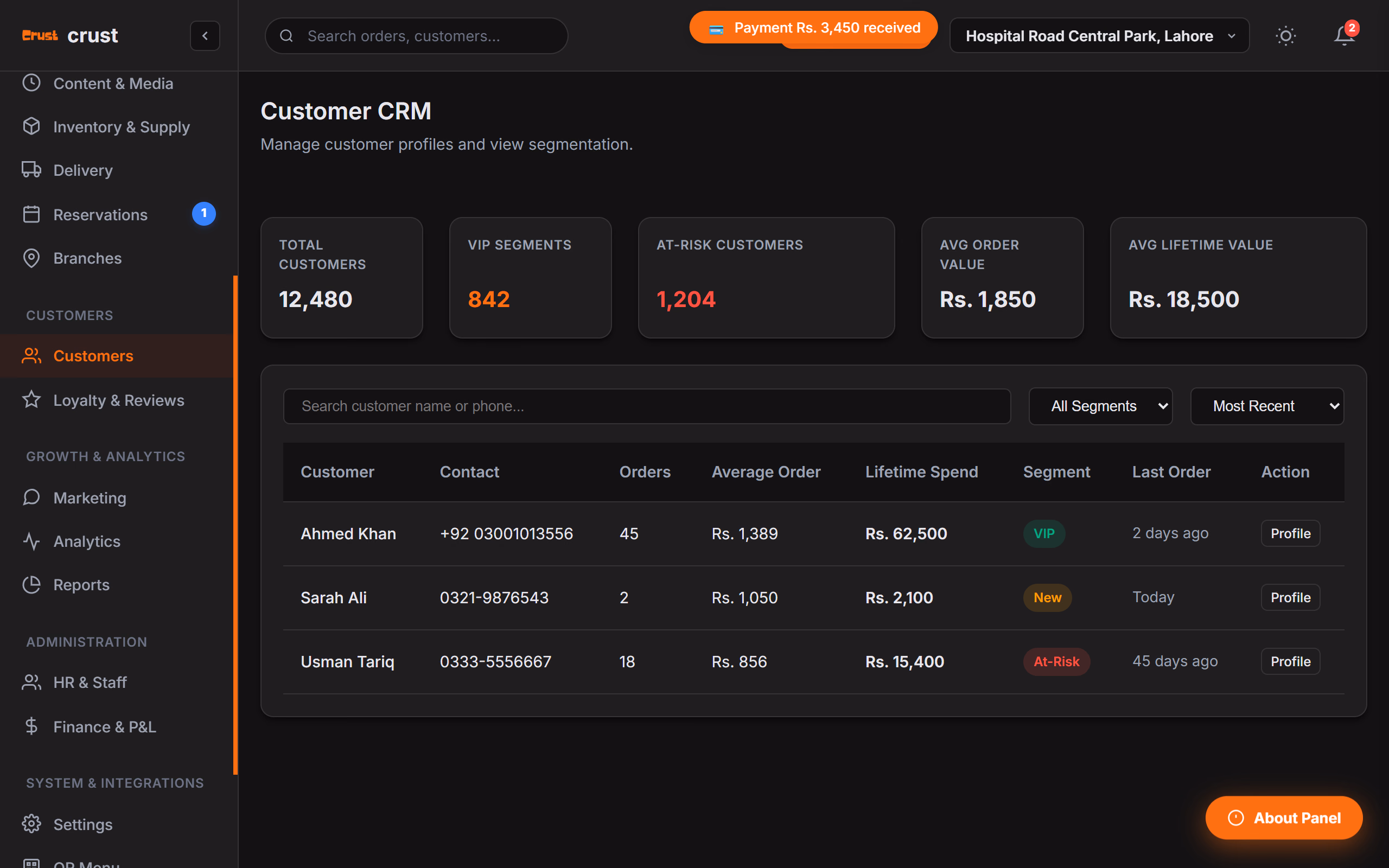Click the Customers people icon
Image resolution: width=1389 pixels, height=868 pixels.
click(x=31, y=355)
